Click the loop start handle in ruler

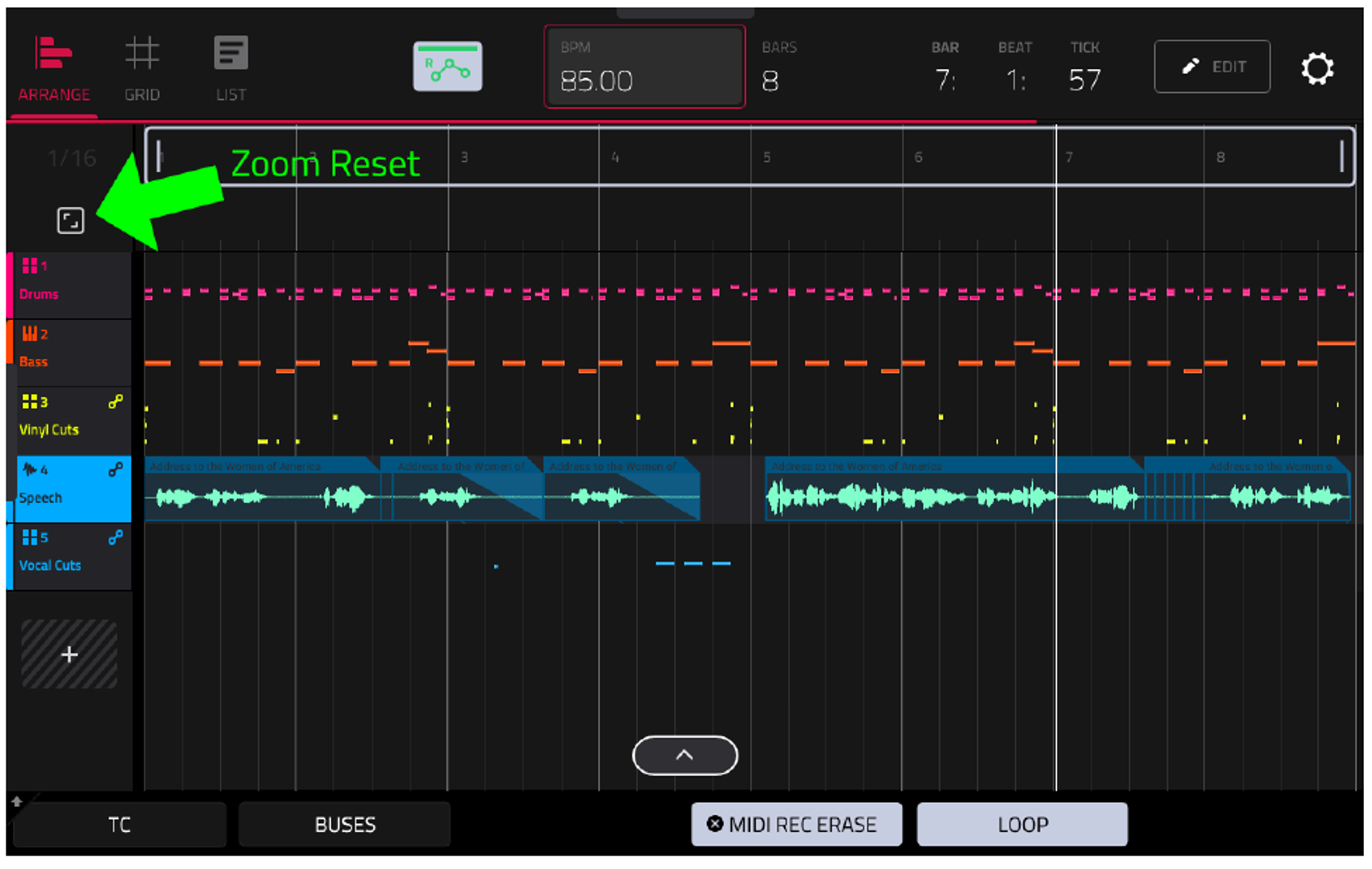(x=160, y=156)
